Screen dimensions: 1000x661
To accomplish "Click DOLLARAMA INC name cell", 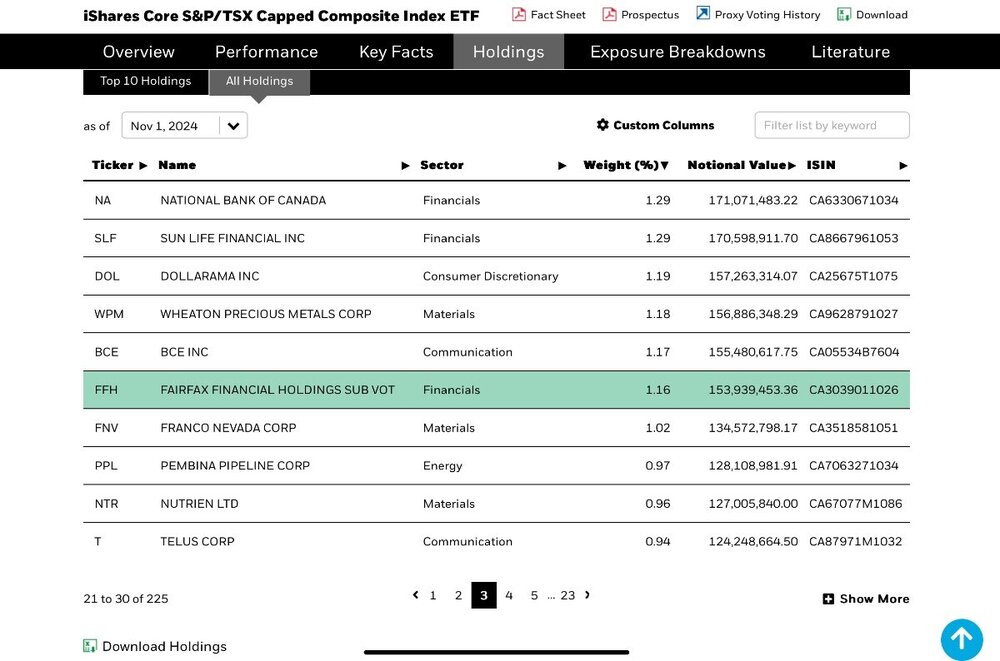I will coord(210,276).
